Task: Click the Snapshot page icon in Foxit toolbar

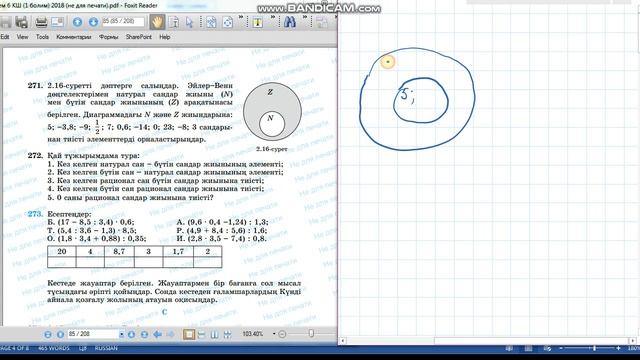Action: [211, 22]
